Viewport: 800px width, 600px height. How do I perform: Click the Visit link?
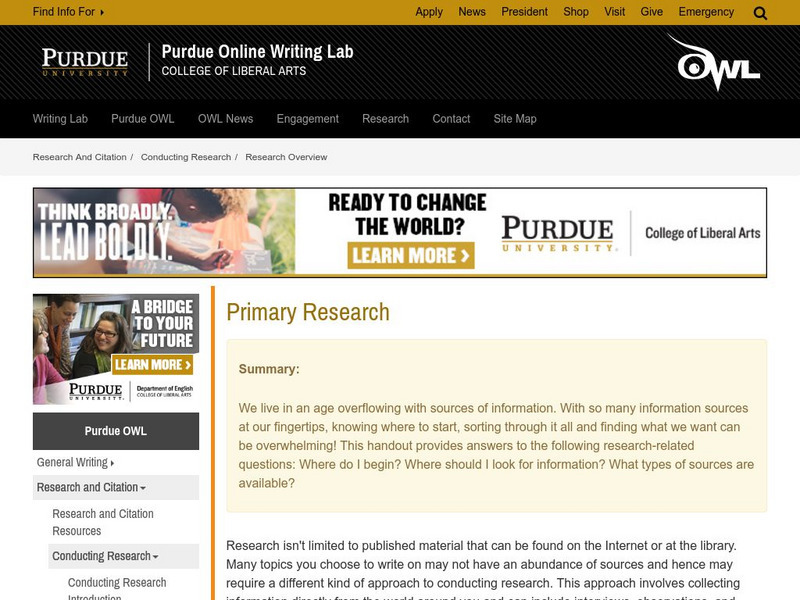pos(614,12)
